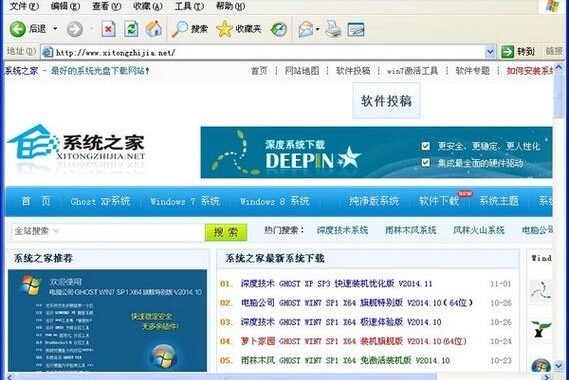
Task: Open 深度技术 GHOST XP SP3 V2014.11 download
Action: click(x=336, y=283)
